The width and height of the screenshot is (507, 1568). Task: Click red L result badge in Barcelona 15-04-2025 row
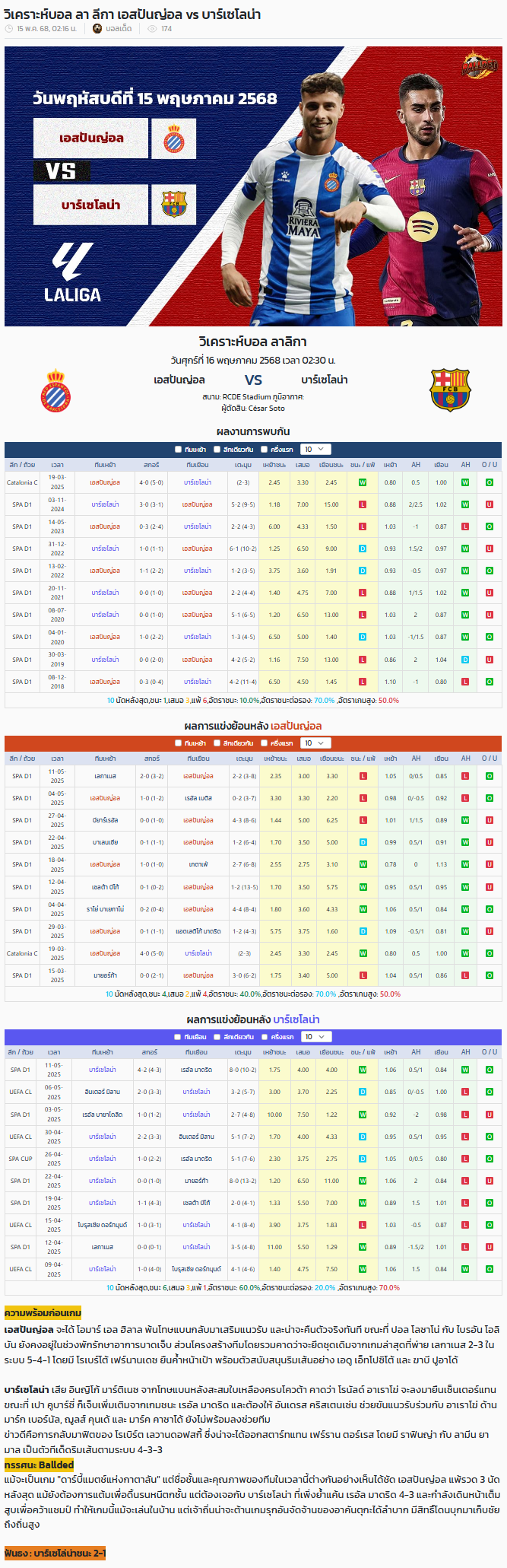[363, 1225]
